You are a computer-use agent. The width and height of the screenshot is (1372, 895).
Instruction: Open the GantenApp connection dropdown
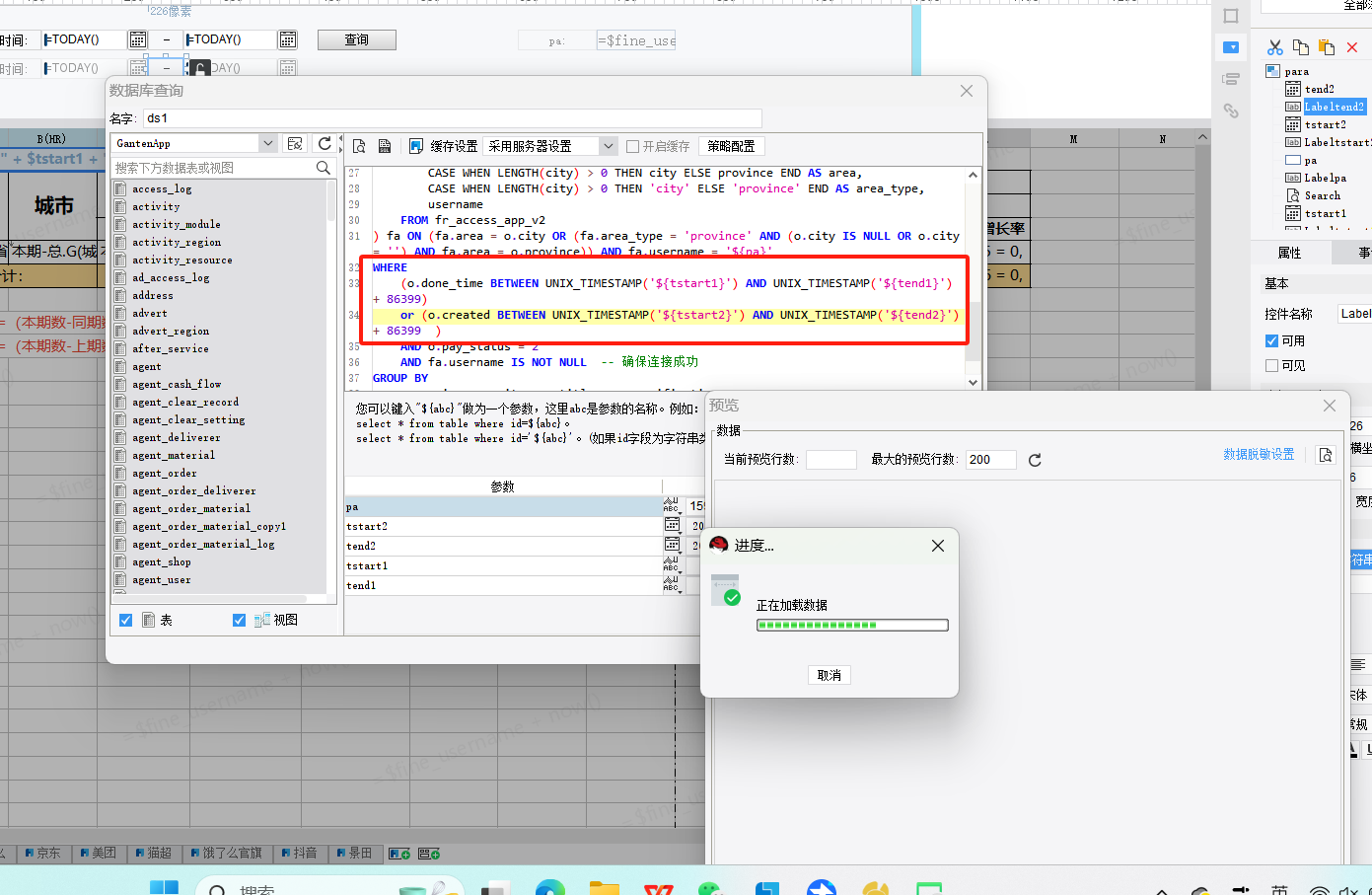[267, 143]
